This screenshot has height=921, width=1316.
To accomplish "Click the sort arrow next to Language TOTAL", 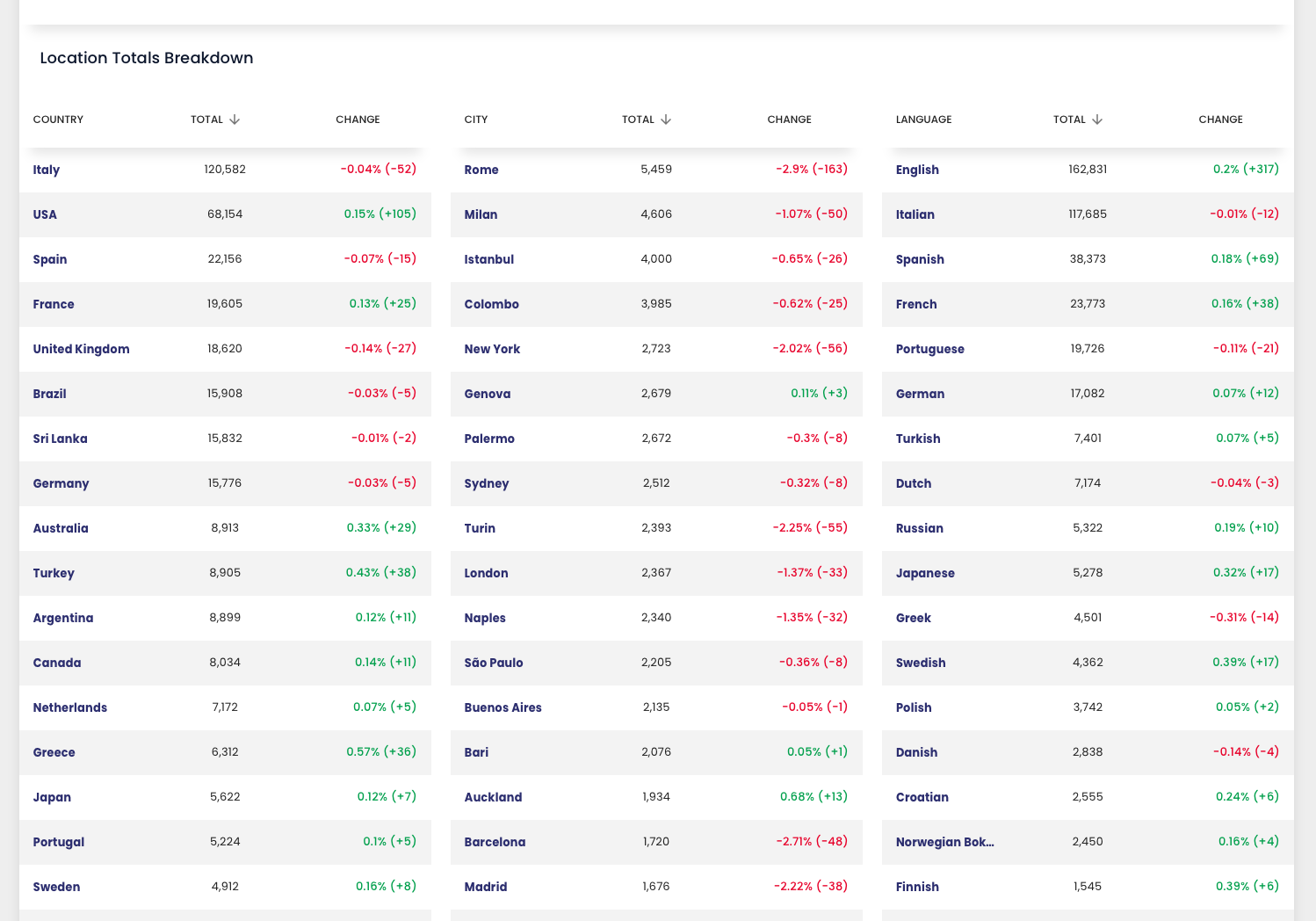I will [x=1097, y=120].
